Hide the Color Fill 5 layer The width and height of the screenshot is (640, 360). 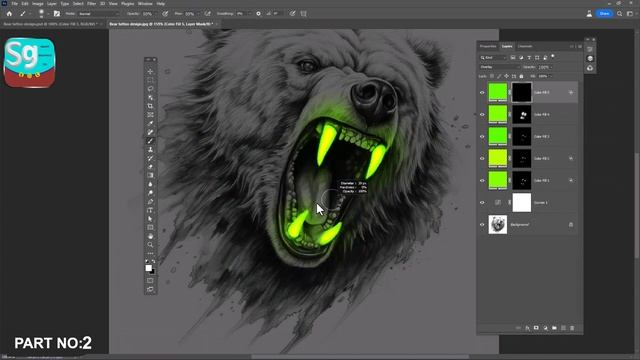coord(482,93)
